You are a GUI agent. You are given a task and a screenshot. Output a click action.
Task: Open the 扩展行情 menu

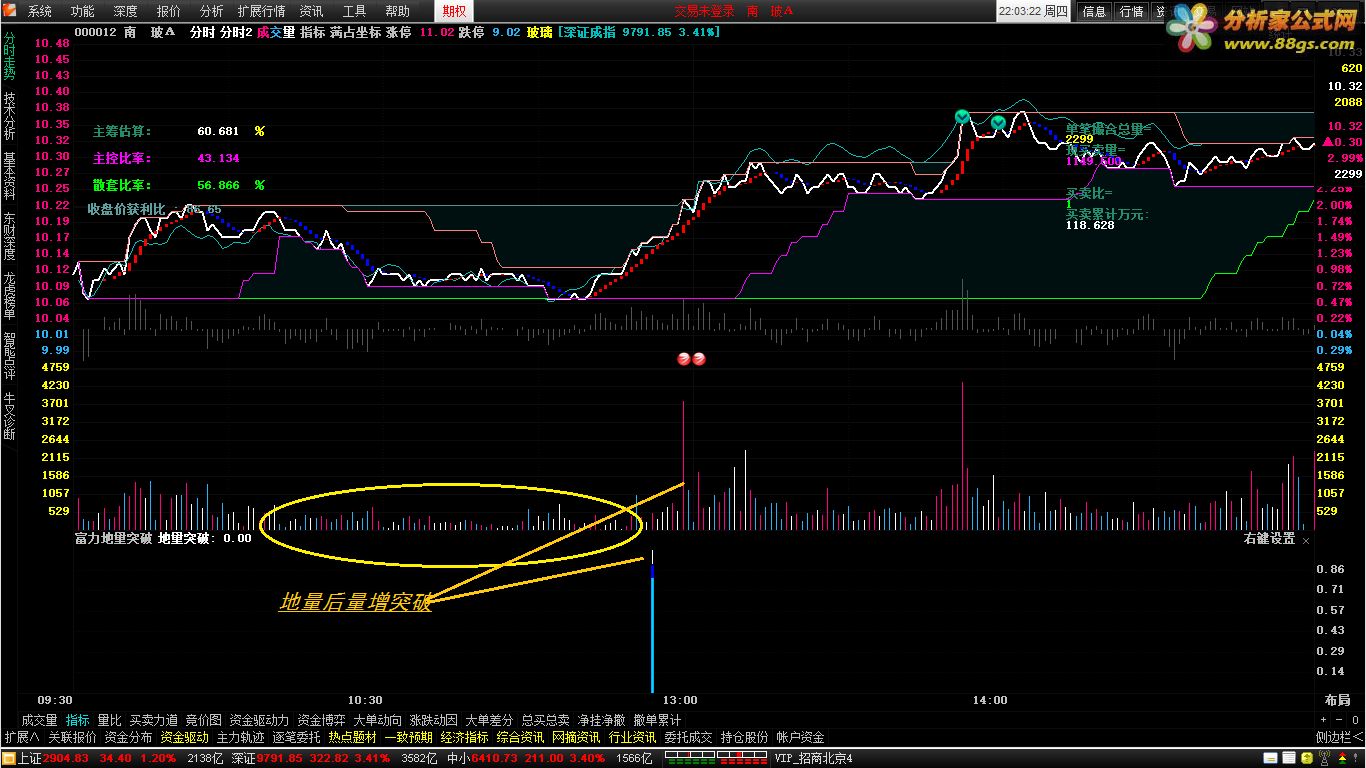click(x=261, y=11)
